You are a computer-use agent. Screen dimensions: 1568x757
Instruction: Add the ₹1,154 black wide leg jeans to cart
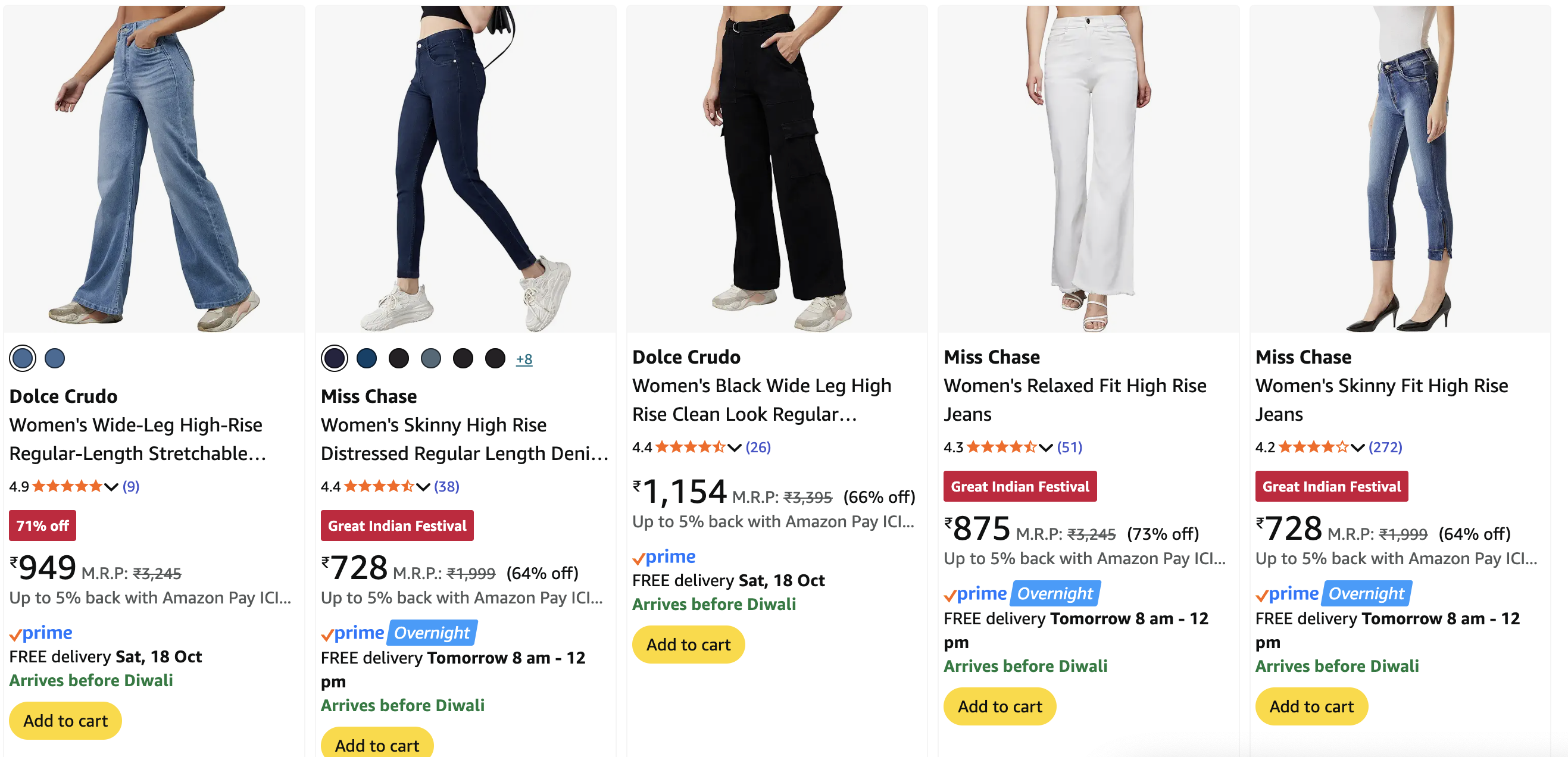(x=688, y=645)
